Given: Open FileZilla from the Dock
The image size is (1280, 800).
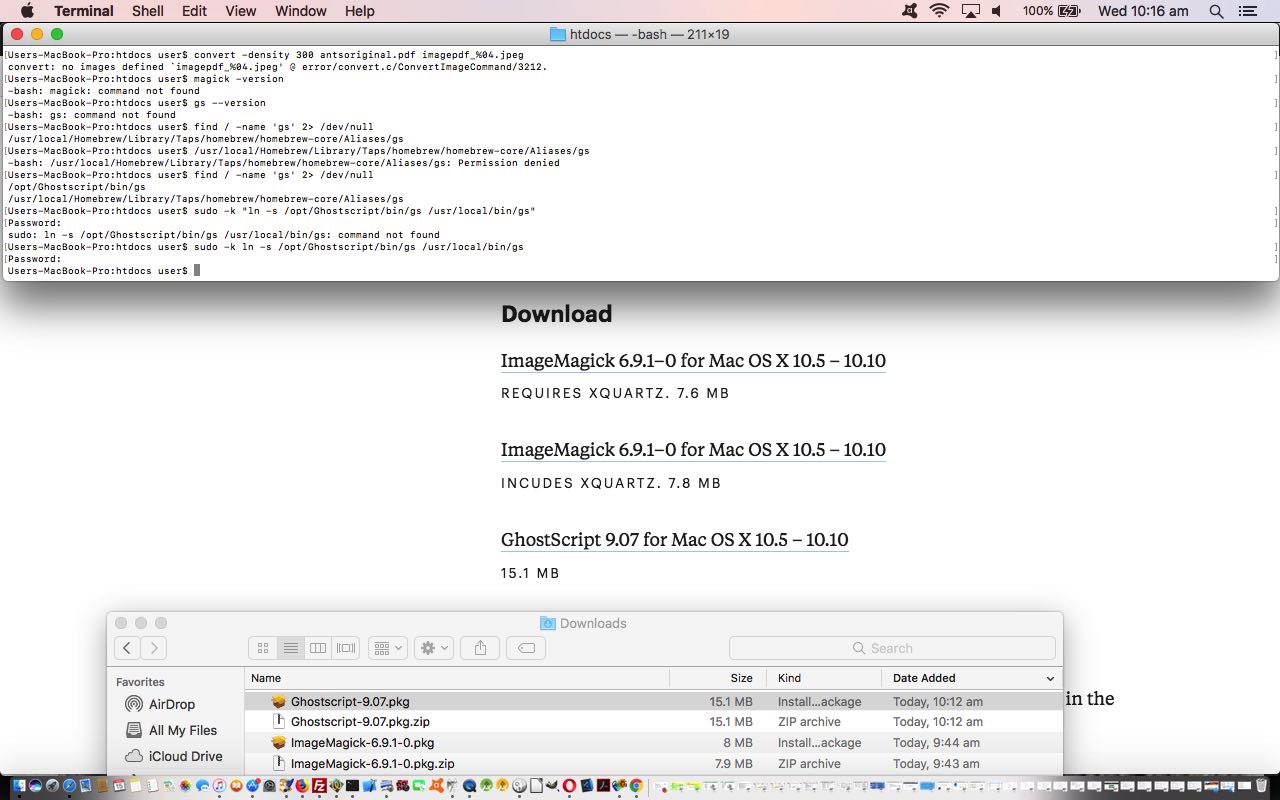Looking at the screenshot, I should point(319,786).
